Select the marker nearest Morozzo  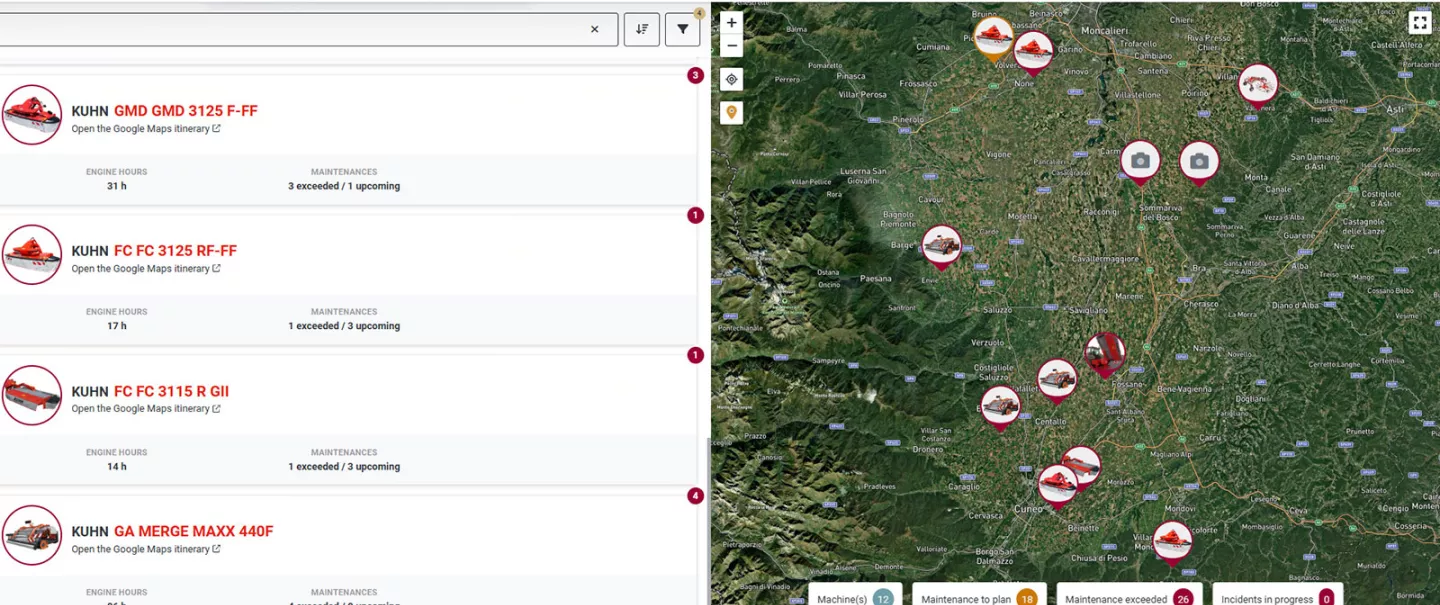(1081, 466)
